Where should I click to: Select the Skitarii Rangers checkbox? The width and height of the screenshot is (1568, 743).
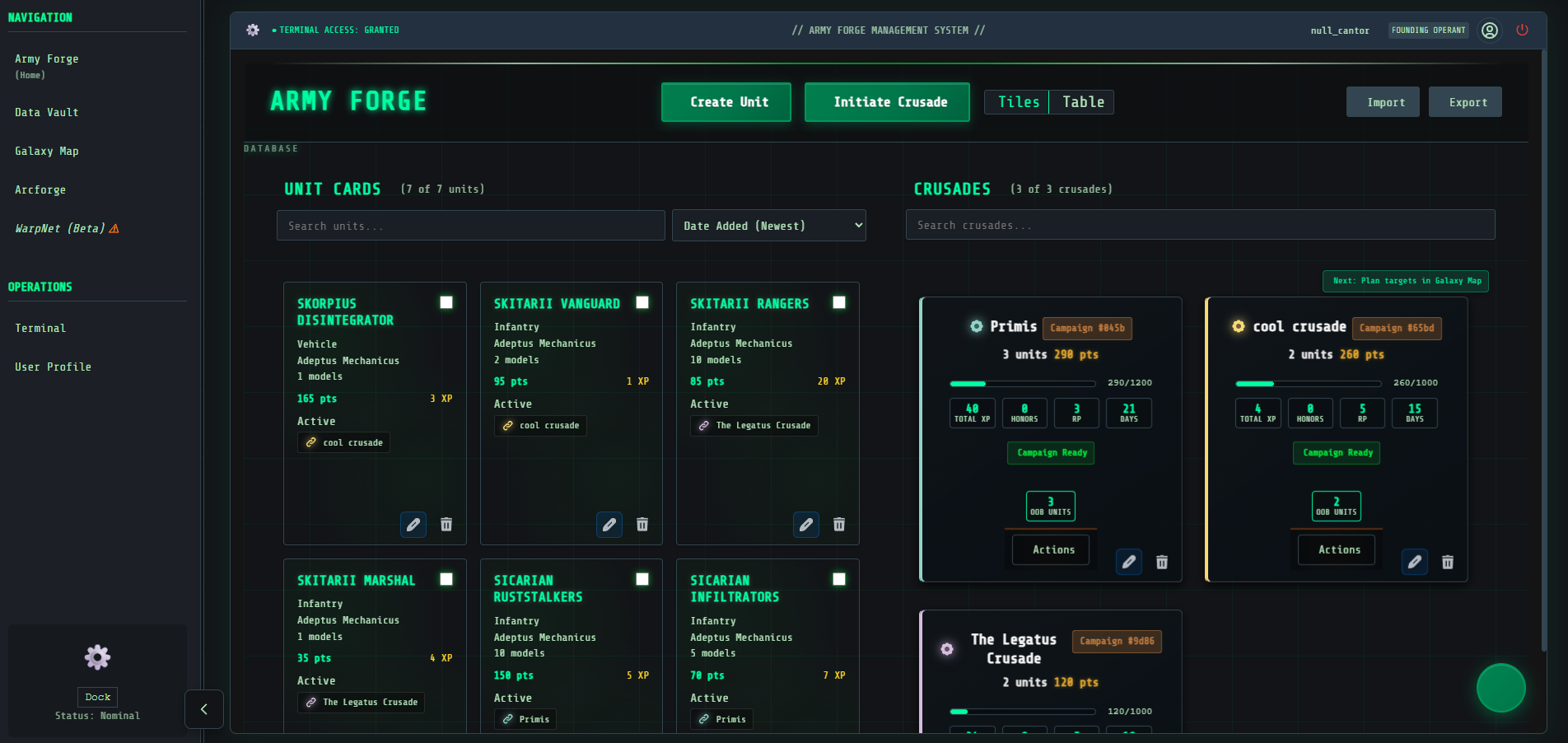click(x=839, y=302)
